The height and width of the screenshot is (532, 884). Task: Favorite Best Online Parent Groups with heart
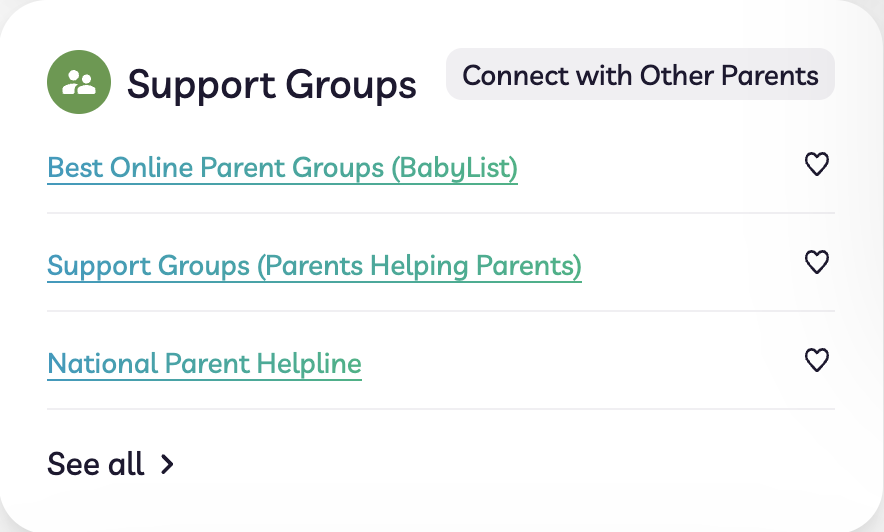coord(816,164)
